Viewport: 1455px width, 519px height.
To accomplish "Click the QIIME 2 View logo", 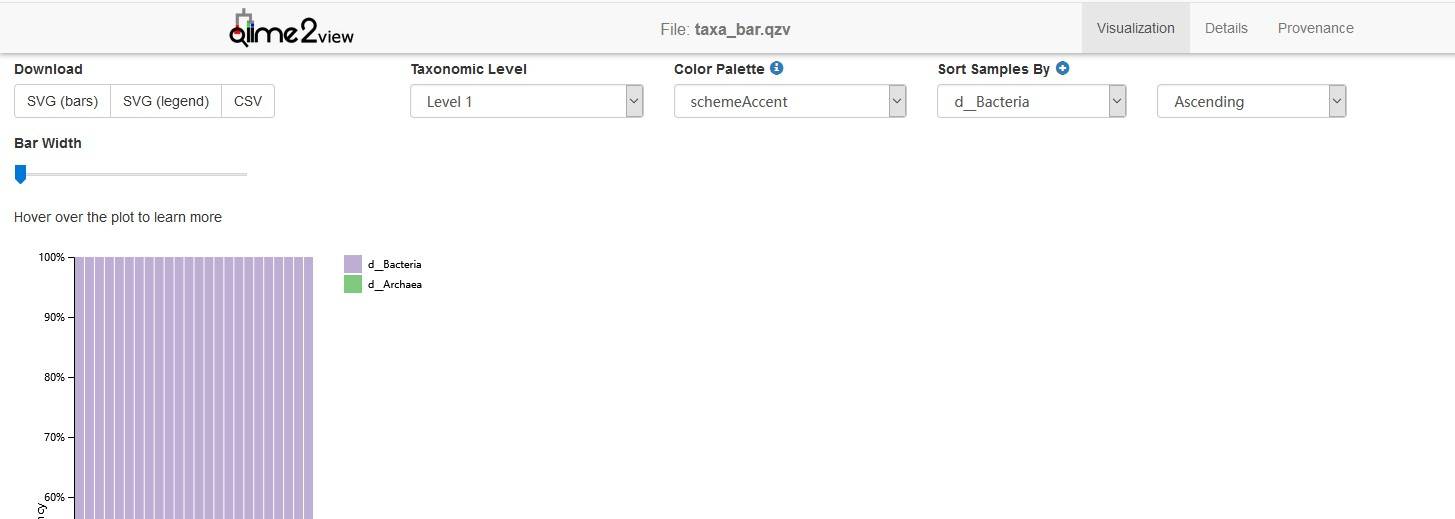I will point(291,29).
